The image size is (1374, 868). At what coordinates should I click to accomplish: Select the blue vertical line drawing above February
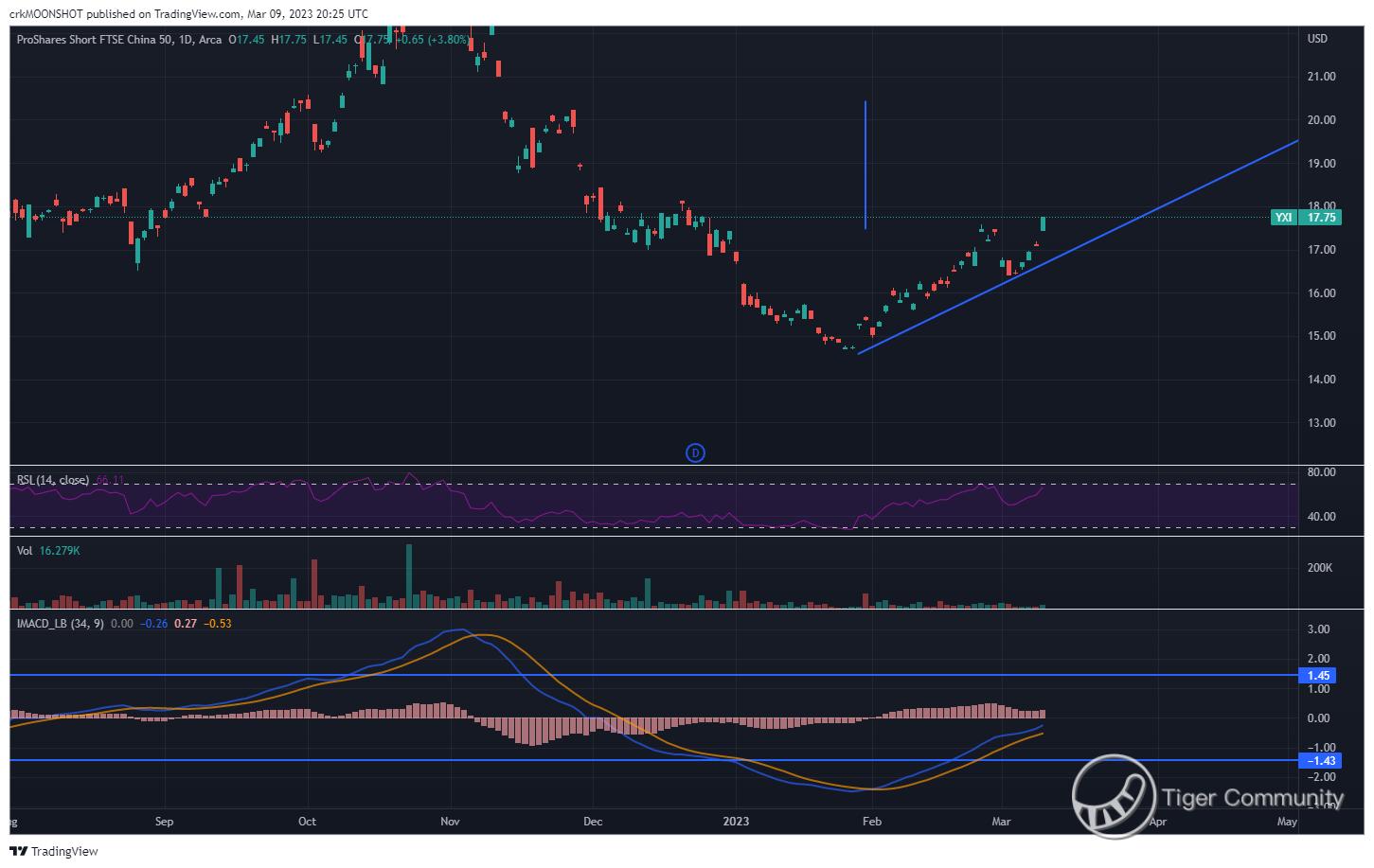click(x=865, y=165)
